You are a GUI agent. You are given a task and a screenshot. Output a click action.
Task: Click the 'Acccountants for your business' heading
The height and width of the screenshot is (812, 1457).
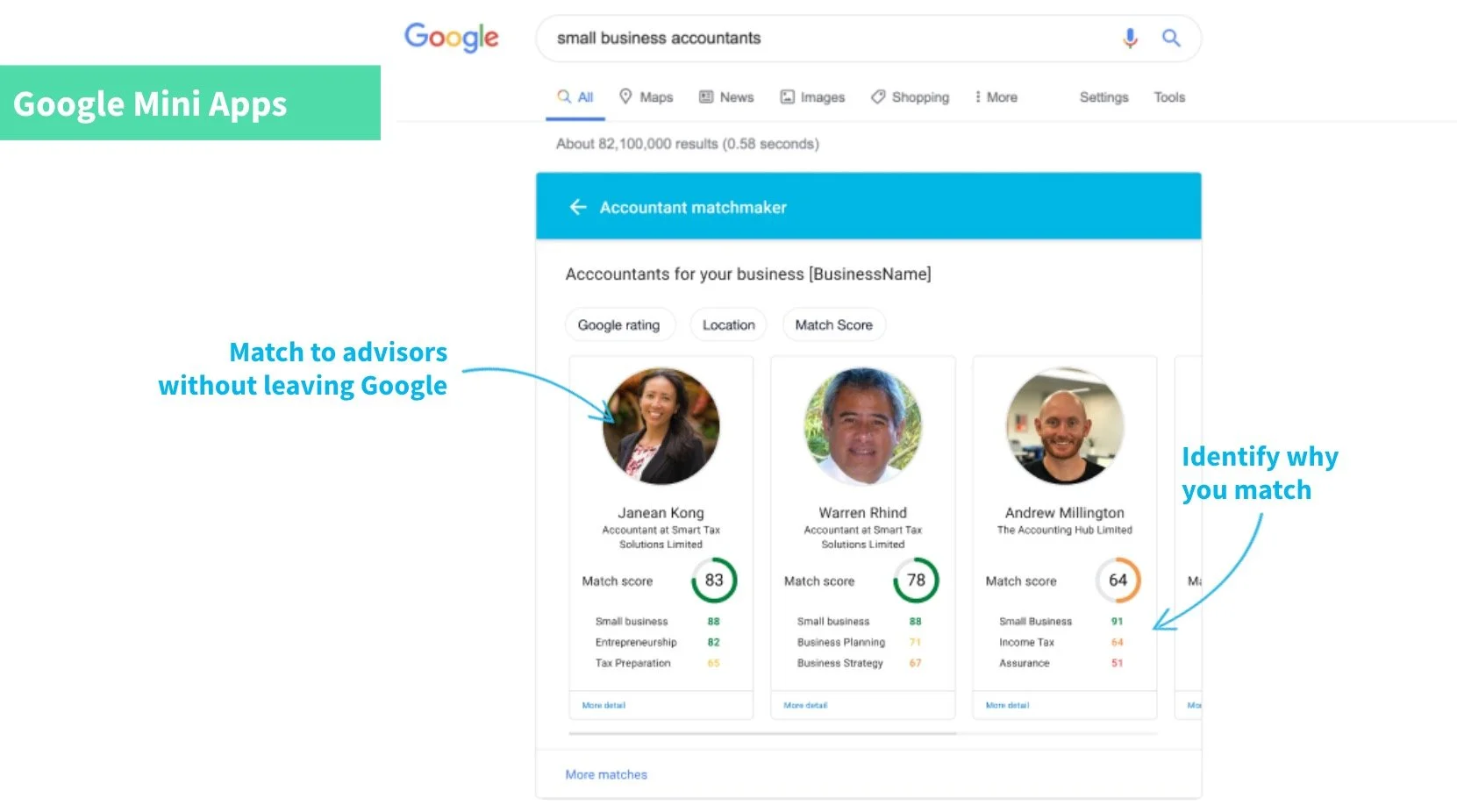click(x=748, y=274)
